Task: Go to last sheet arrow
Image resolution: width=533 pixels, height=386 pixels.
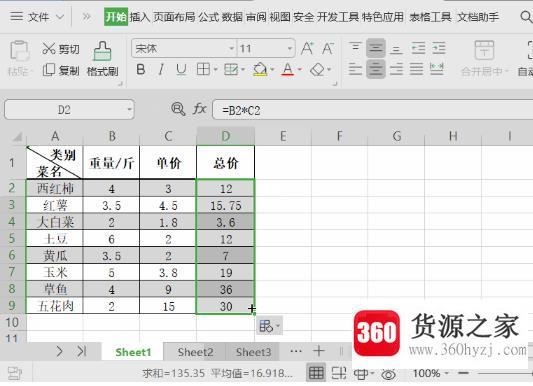Action: click(x=82, y=351)
